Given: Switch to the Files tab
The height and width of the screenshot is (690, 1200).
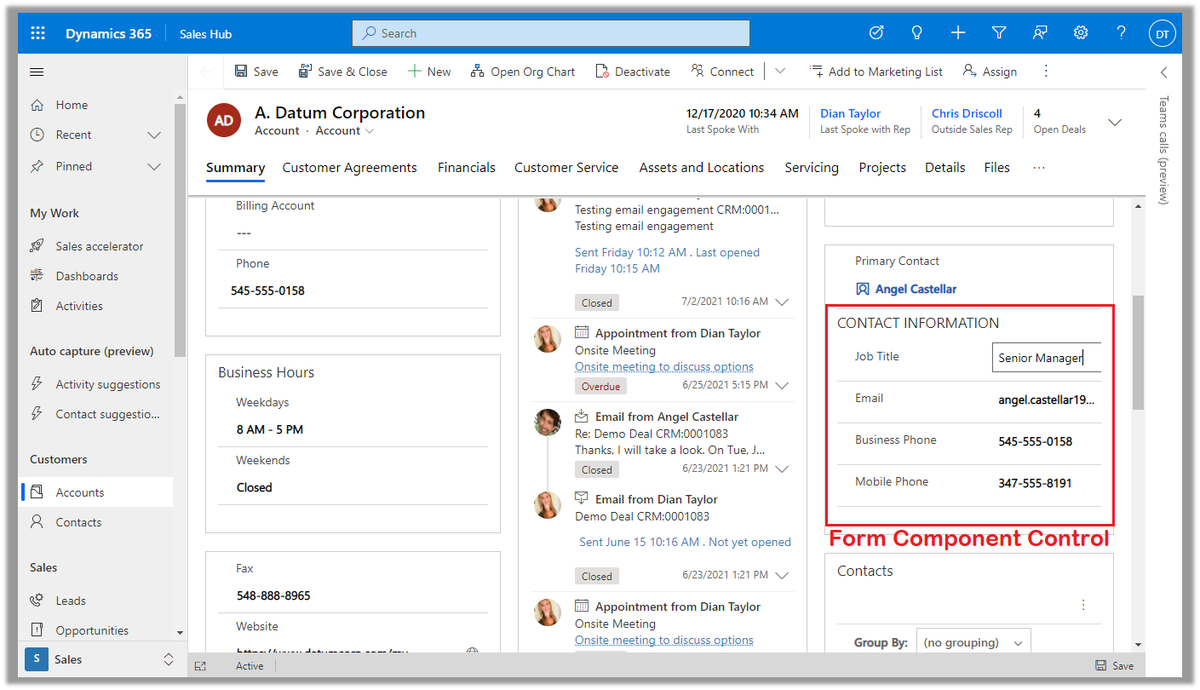Looking at the screenshot, I should point(997,168).
